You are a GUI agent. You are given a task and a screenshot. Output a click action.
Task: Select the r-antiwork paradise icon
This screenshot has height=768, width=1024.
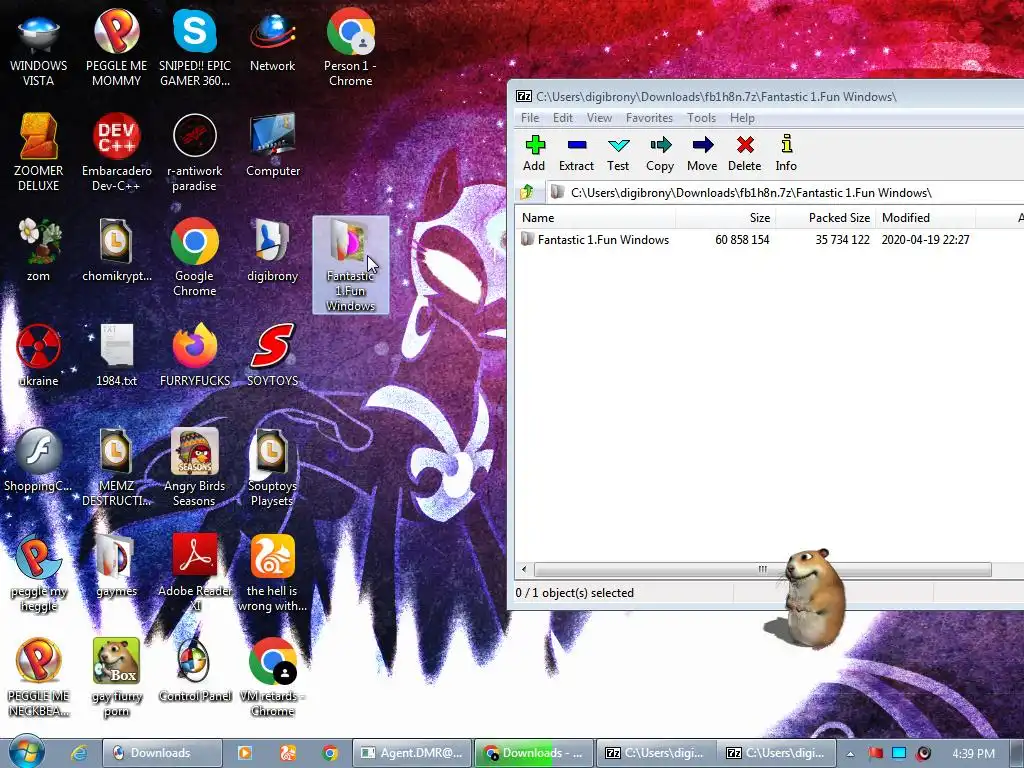tap(195, 153)
